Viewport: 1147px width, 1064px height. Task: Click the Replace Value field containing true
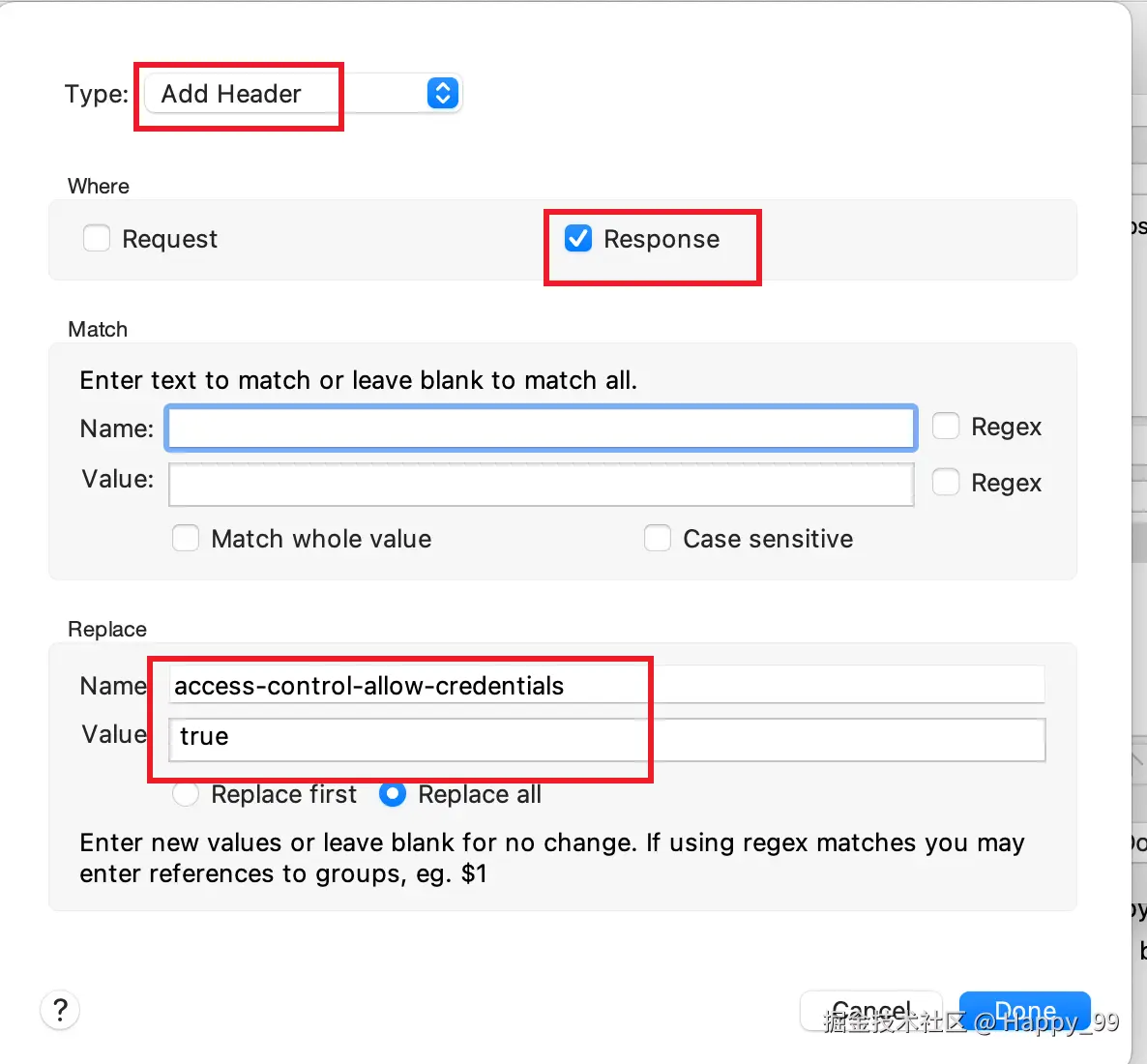[607, 739]
